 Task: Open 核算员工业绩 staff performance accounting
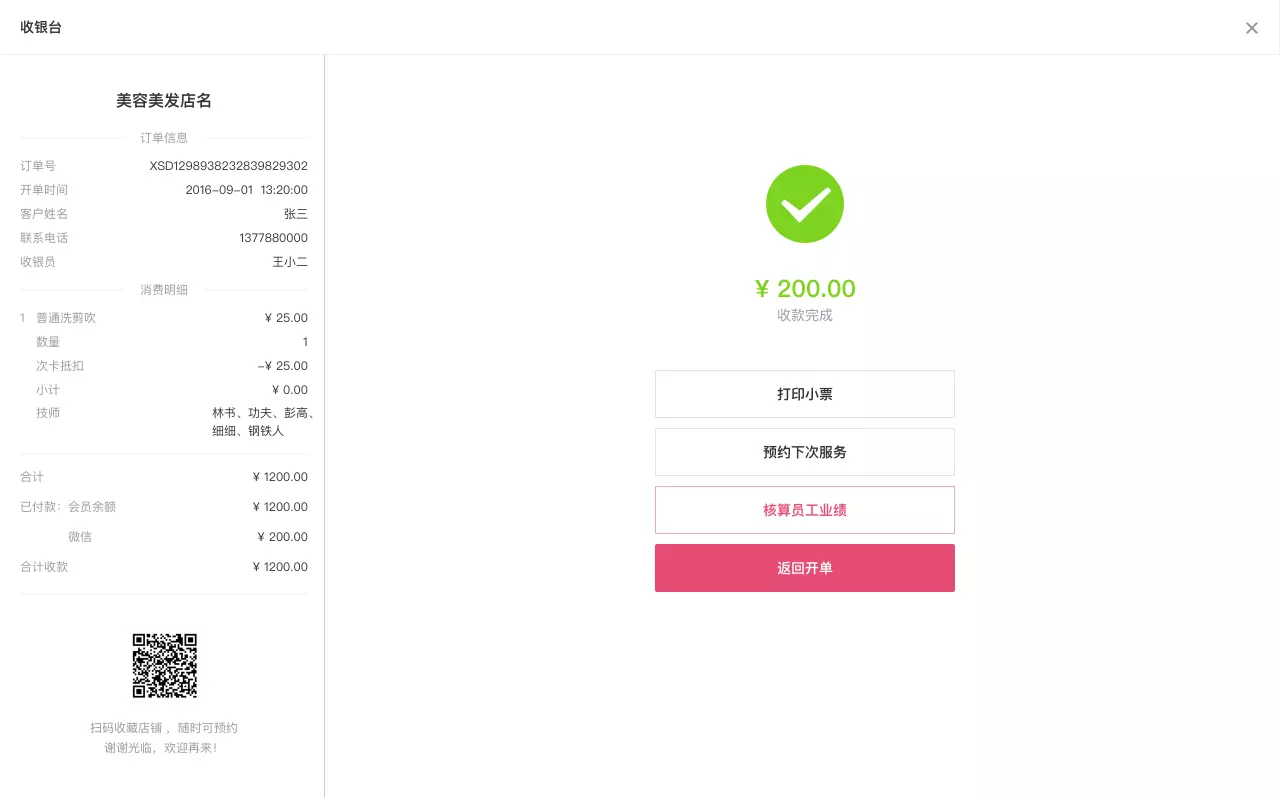[805, 510]
